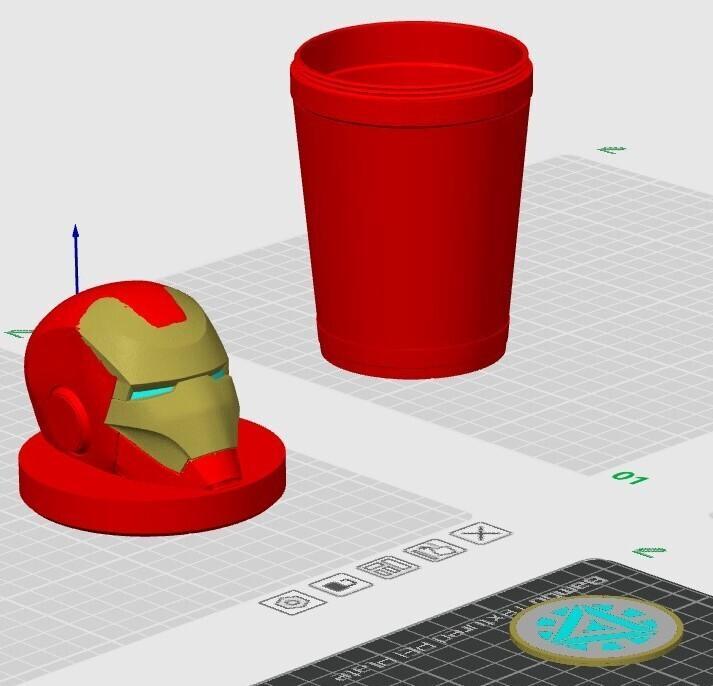Click the green plate number 01 label
713x686 pixels.
(x=630, y=478)
